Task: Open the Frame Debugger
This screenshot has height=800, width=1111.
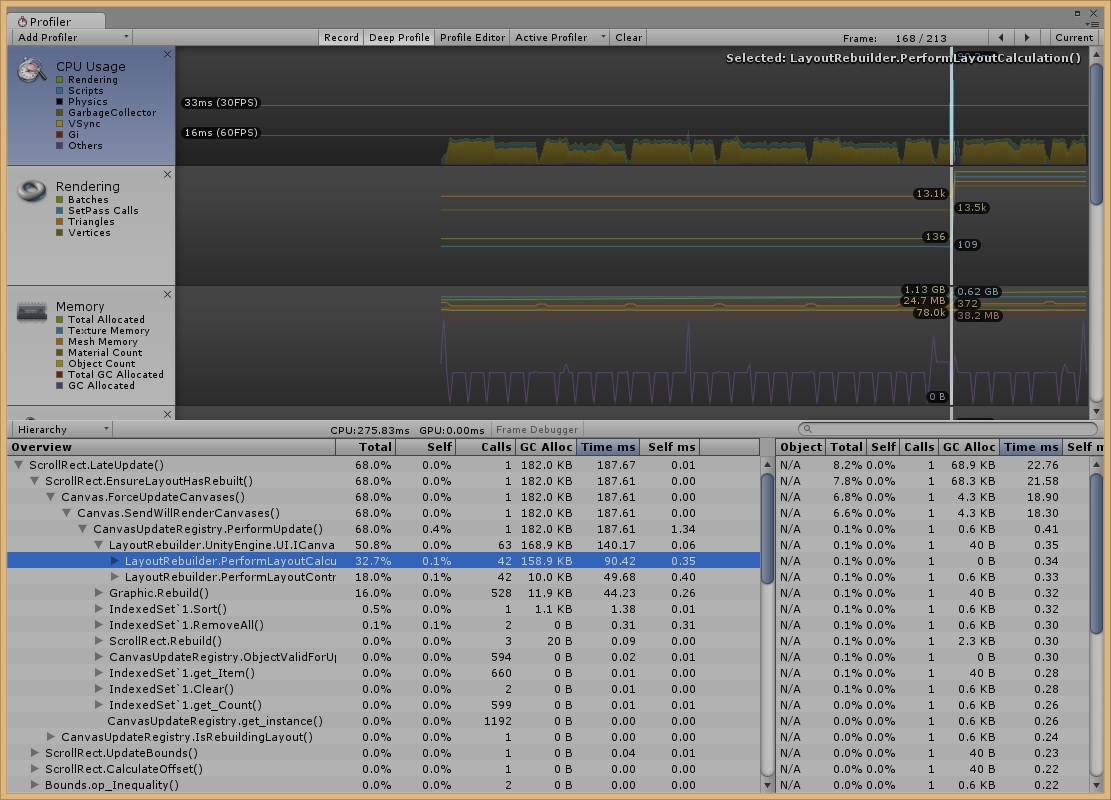Action: (x=536, y=429)
